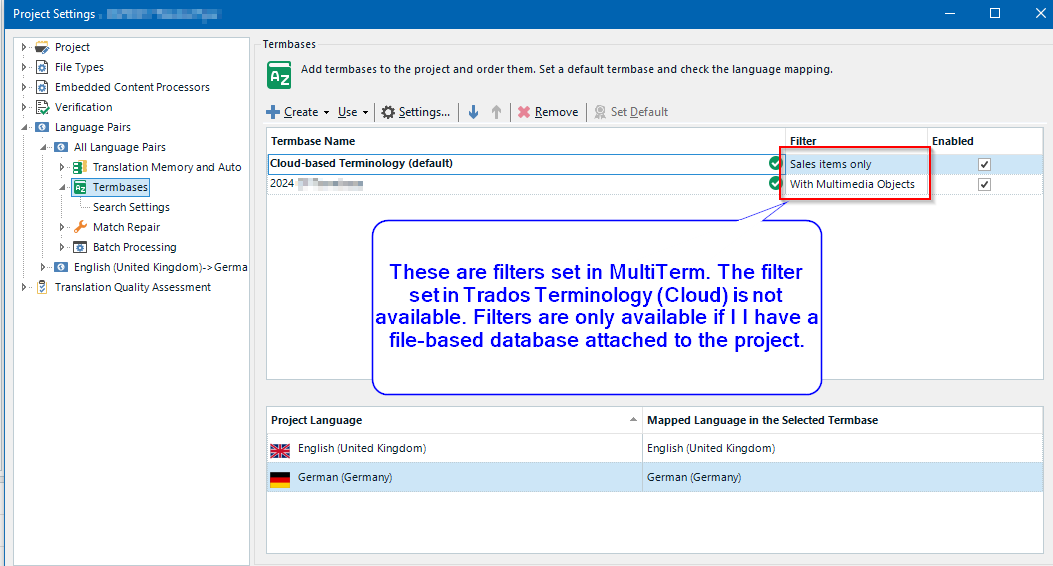Expand the Project tree node
1053x566 pixels.
pyautogui.click(x=24, y=47)
